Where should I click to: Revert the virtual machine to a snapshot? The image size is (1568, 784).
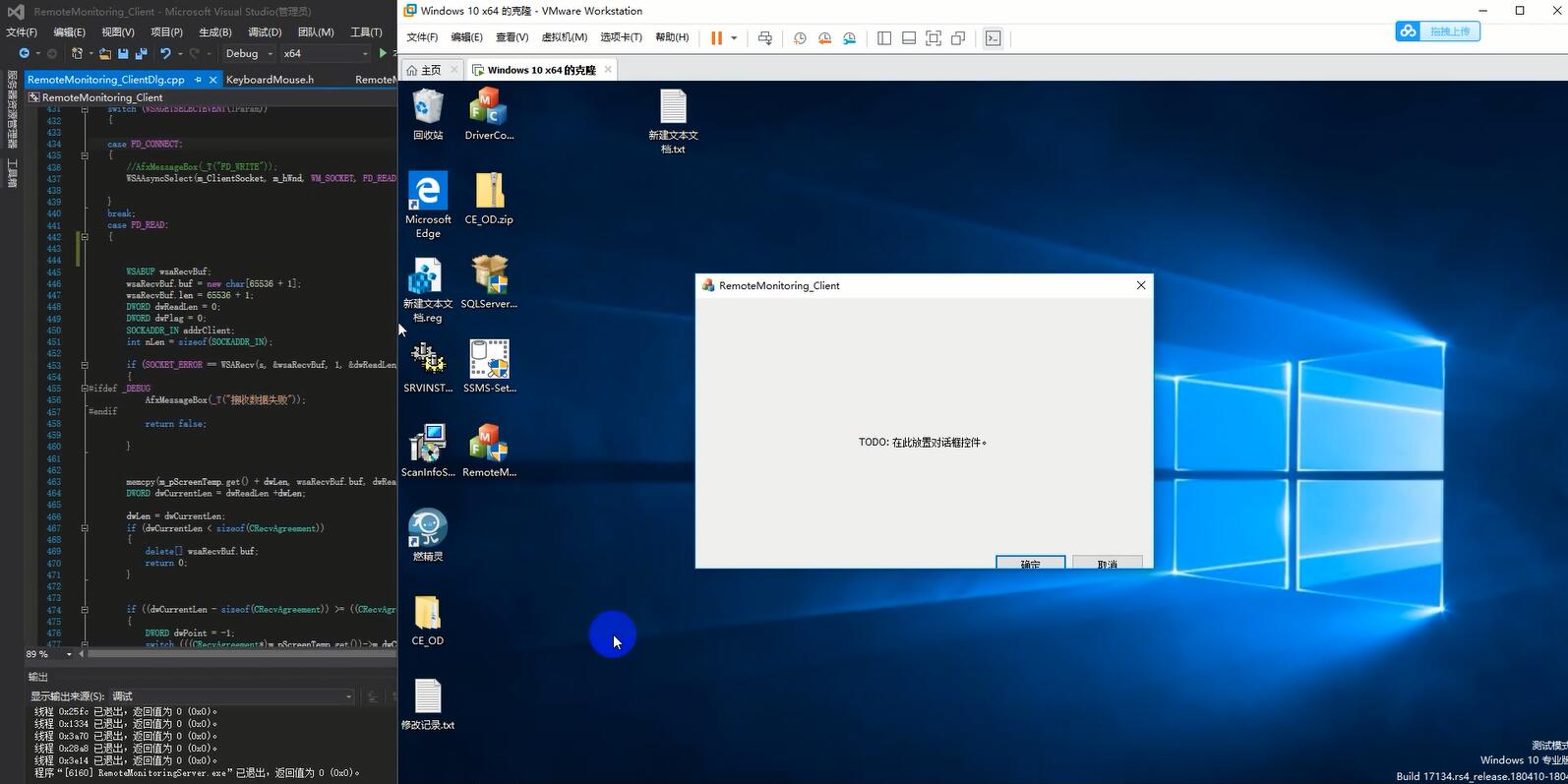point(824,38)
